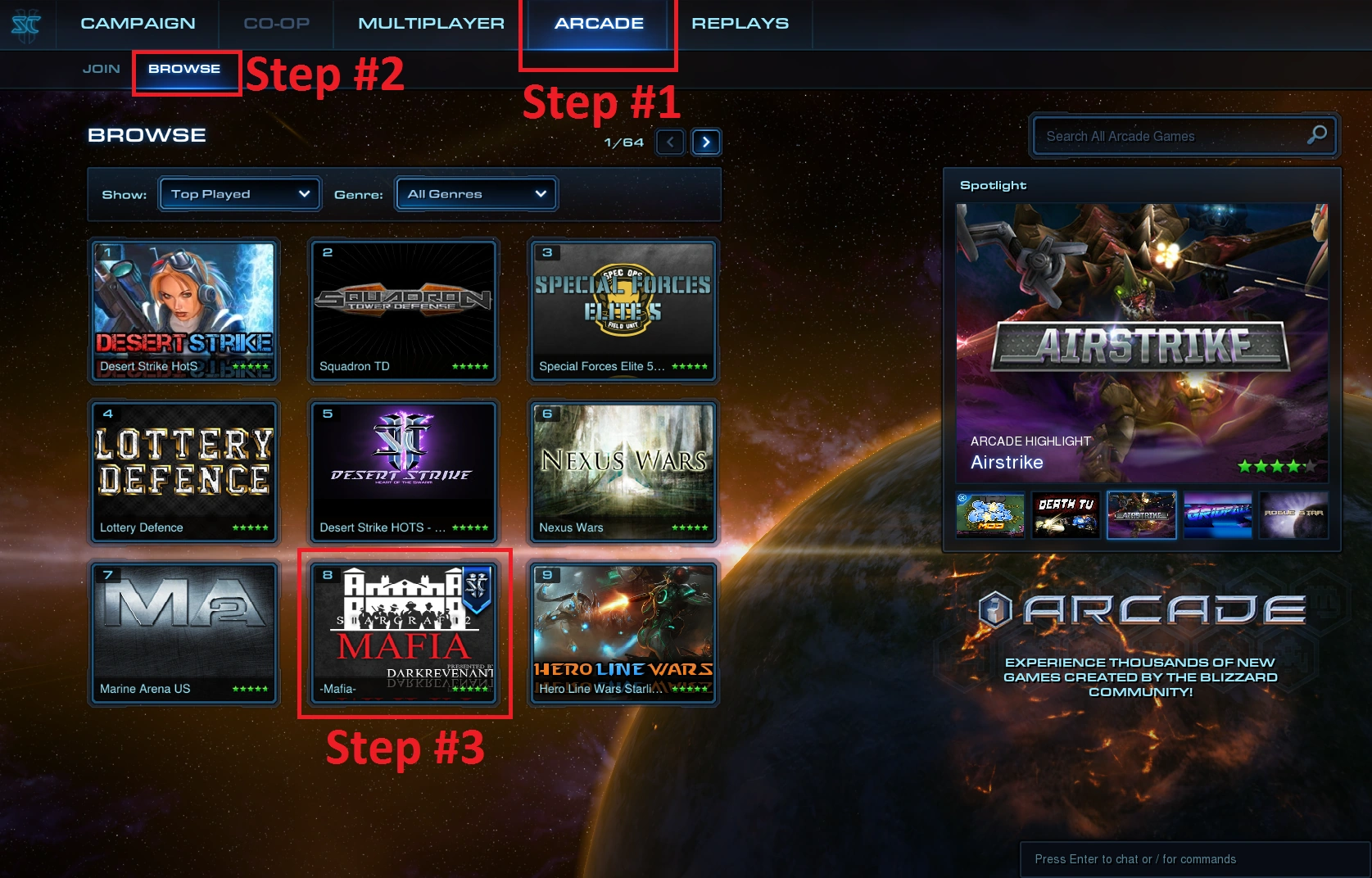Open the Airstrike spotlight banner
Viewport: 1372px width, 878px height.
[1142, 343]
